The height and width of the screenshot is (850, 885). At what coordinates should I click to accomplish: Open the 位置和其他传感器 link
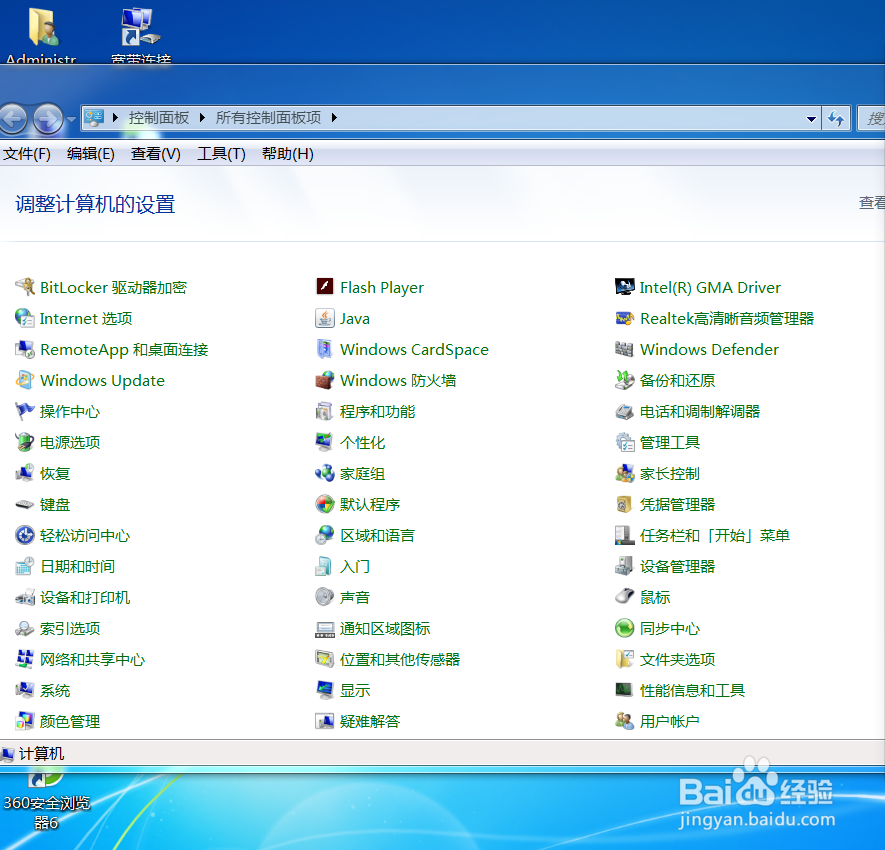click(x=400, y=659)
